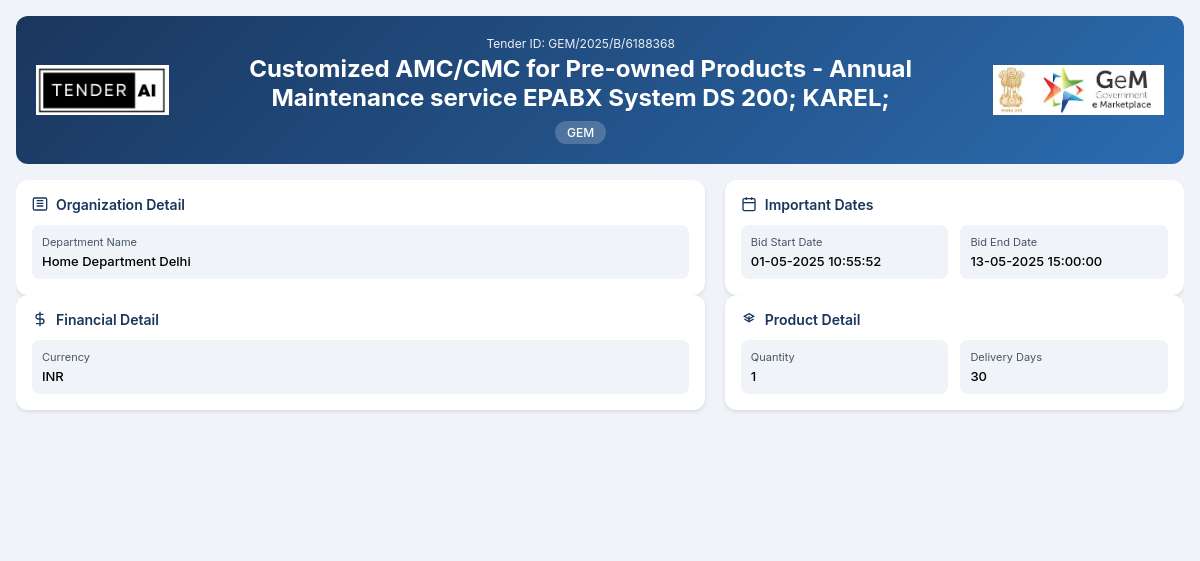Click the calendar icon beside Important Dates
Viewport: 1200px width, 561px height.
click(749, 204)
